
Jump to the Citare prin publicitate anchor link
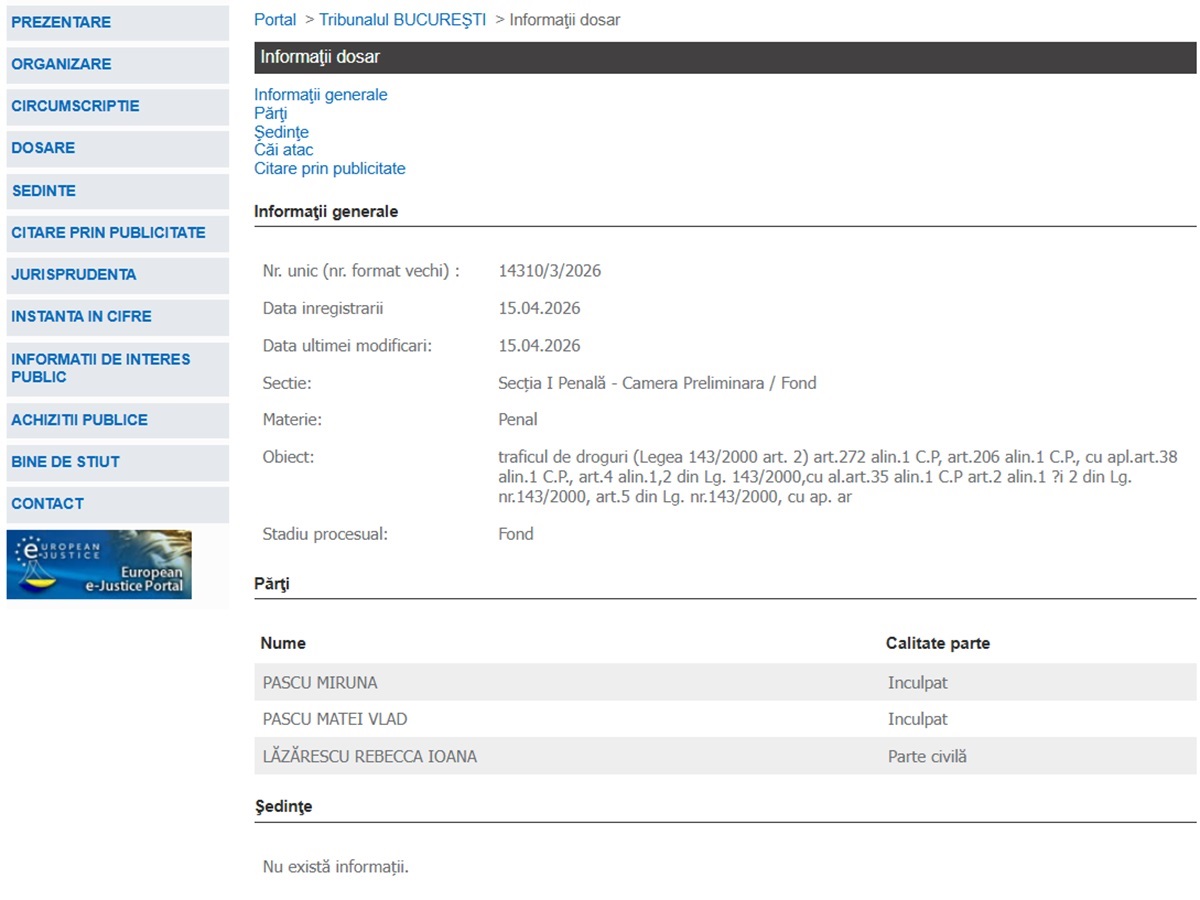pos(330,169)
